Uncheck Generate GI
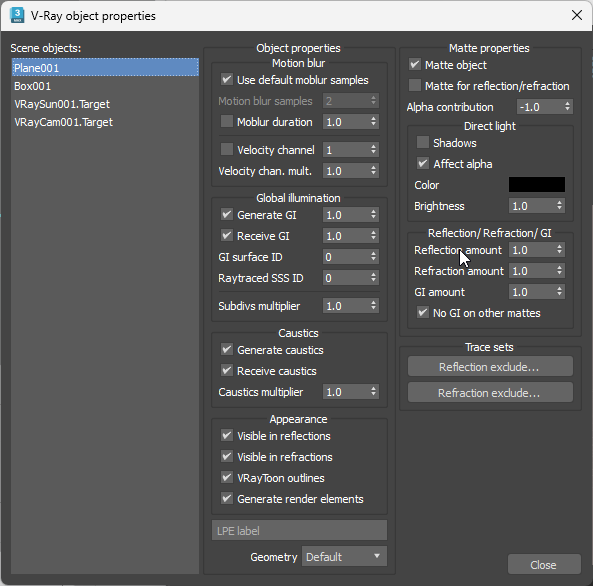Image resolution: width=593 pixels, height=586 pixels. 227,215
